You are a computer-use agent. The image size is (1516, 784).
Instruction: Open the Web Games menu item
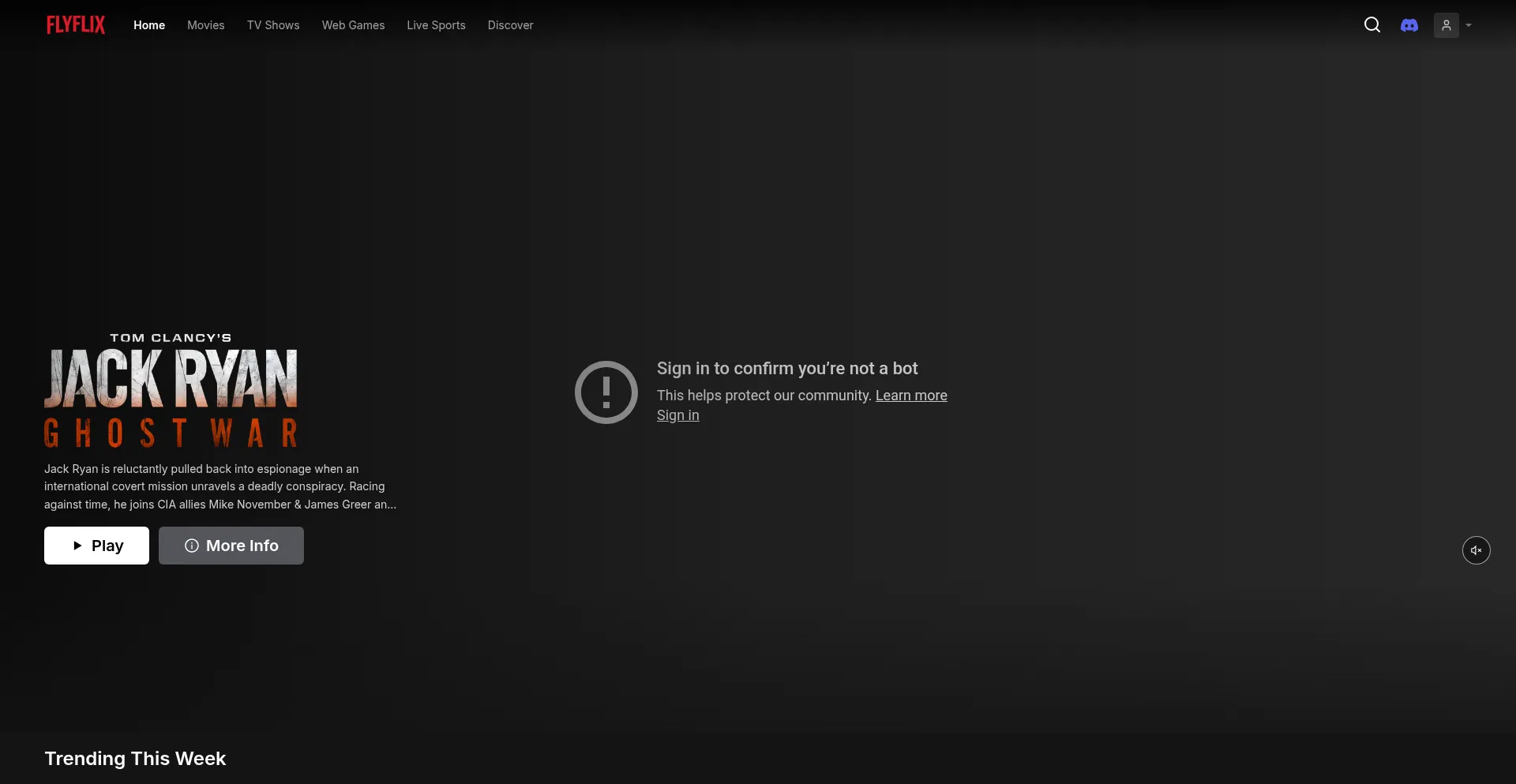[x=353, y=25]
